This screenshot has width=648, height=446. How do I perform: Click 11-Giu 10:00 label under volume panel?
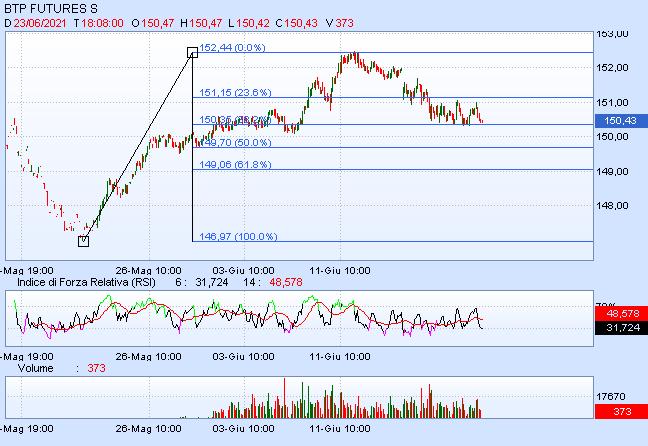(x=340, y=429)
